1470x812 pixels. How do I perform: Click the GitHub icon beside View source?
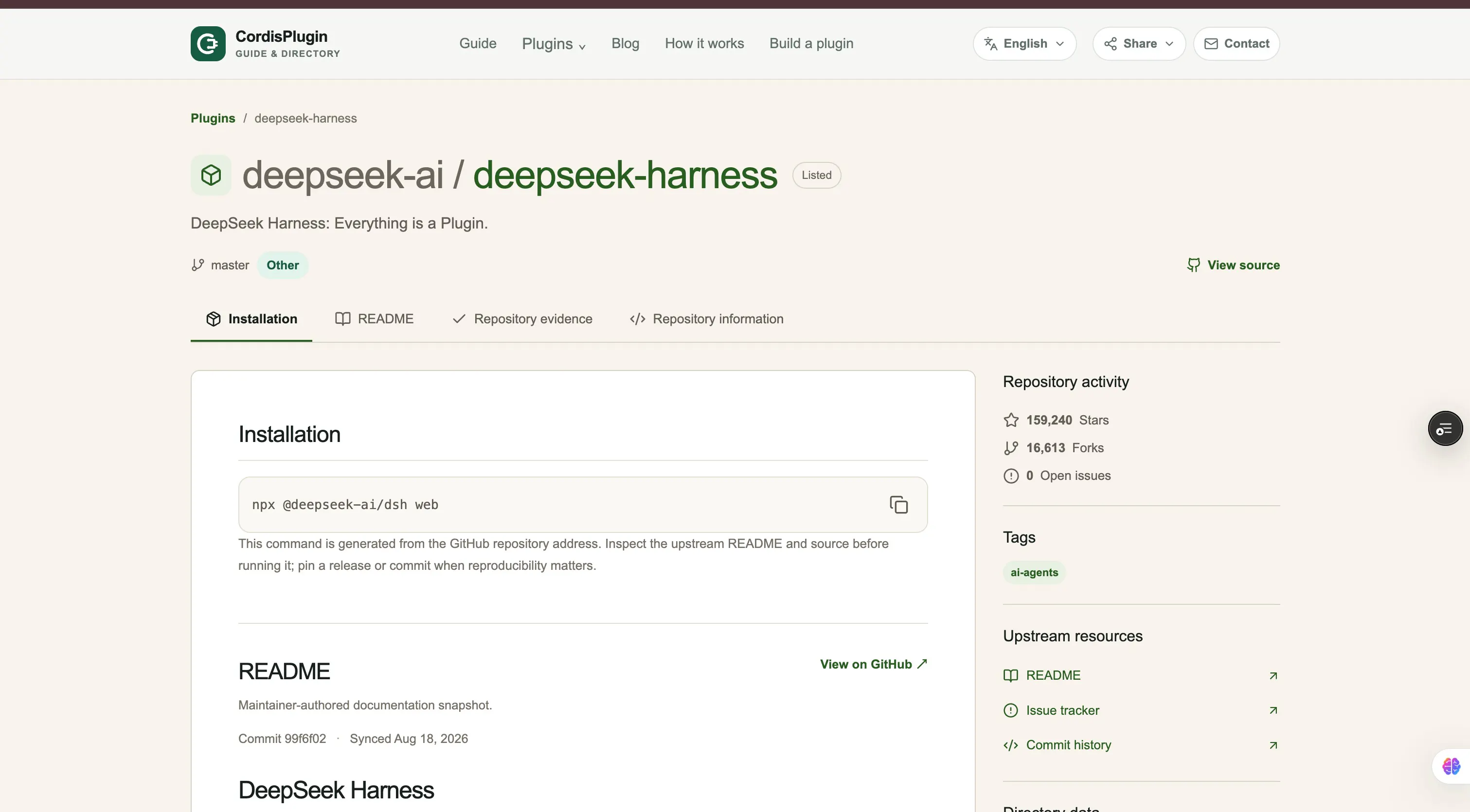[1193, 265]
